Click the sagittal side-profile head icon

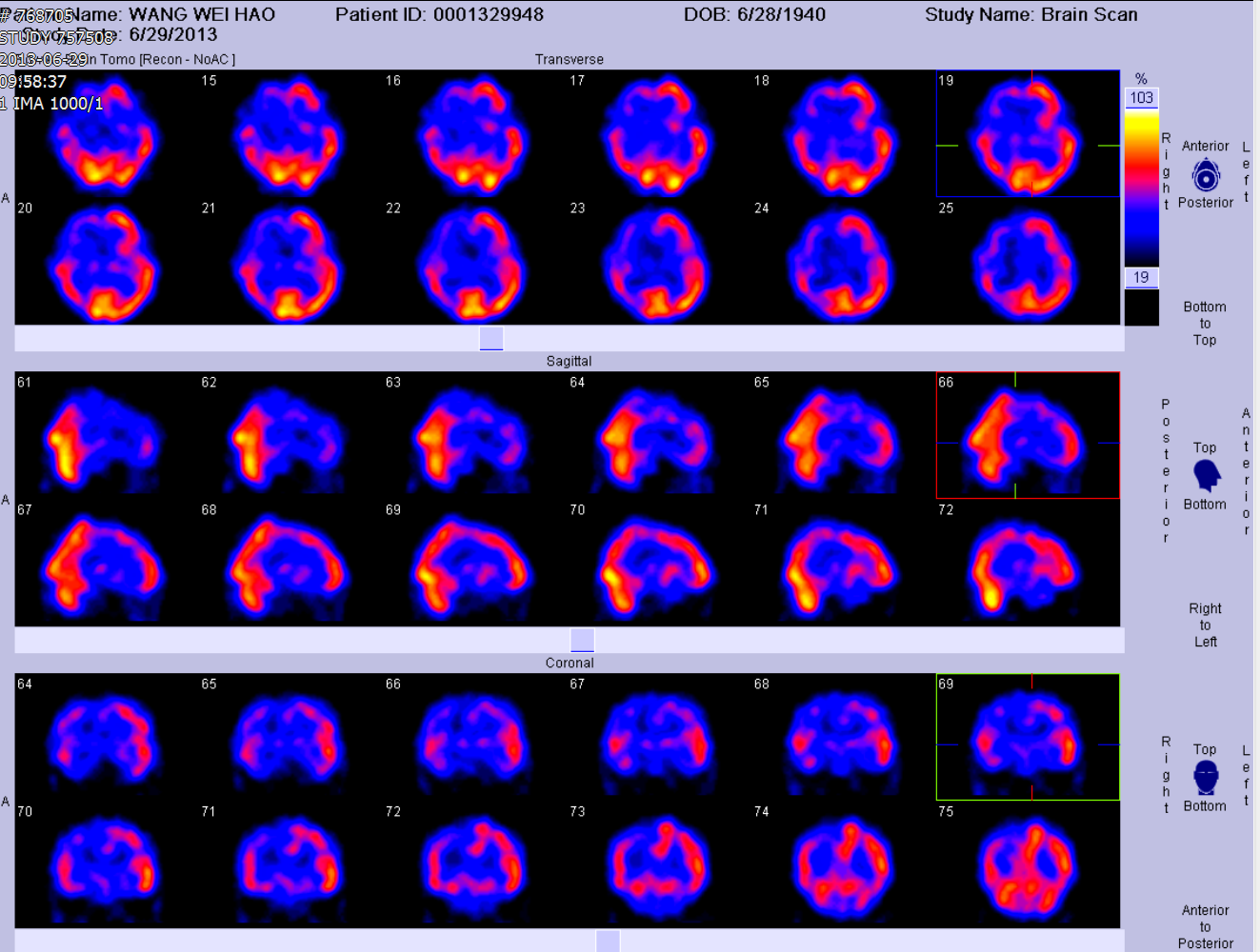[1206, 475]
